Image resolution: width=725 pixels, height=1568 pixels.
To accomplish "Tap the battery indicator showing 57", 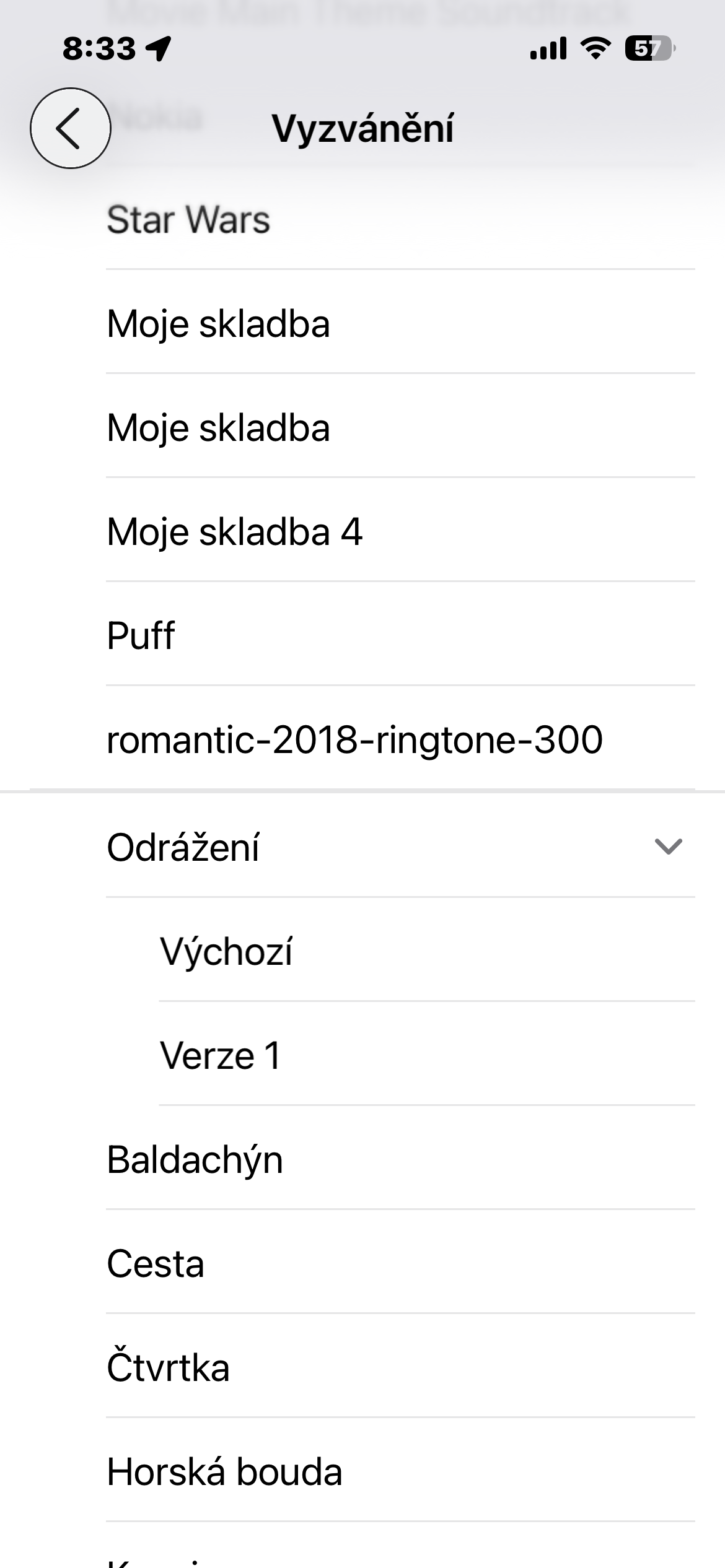I will click(649, 48).
